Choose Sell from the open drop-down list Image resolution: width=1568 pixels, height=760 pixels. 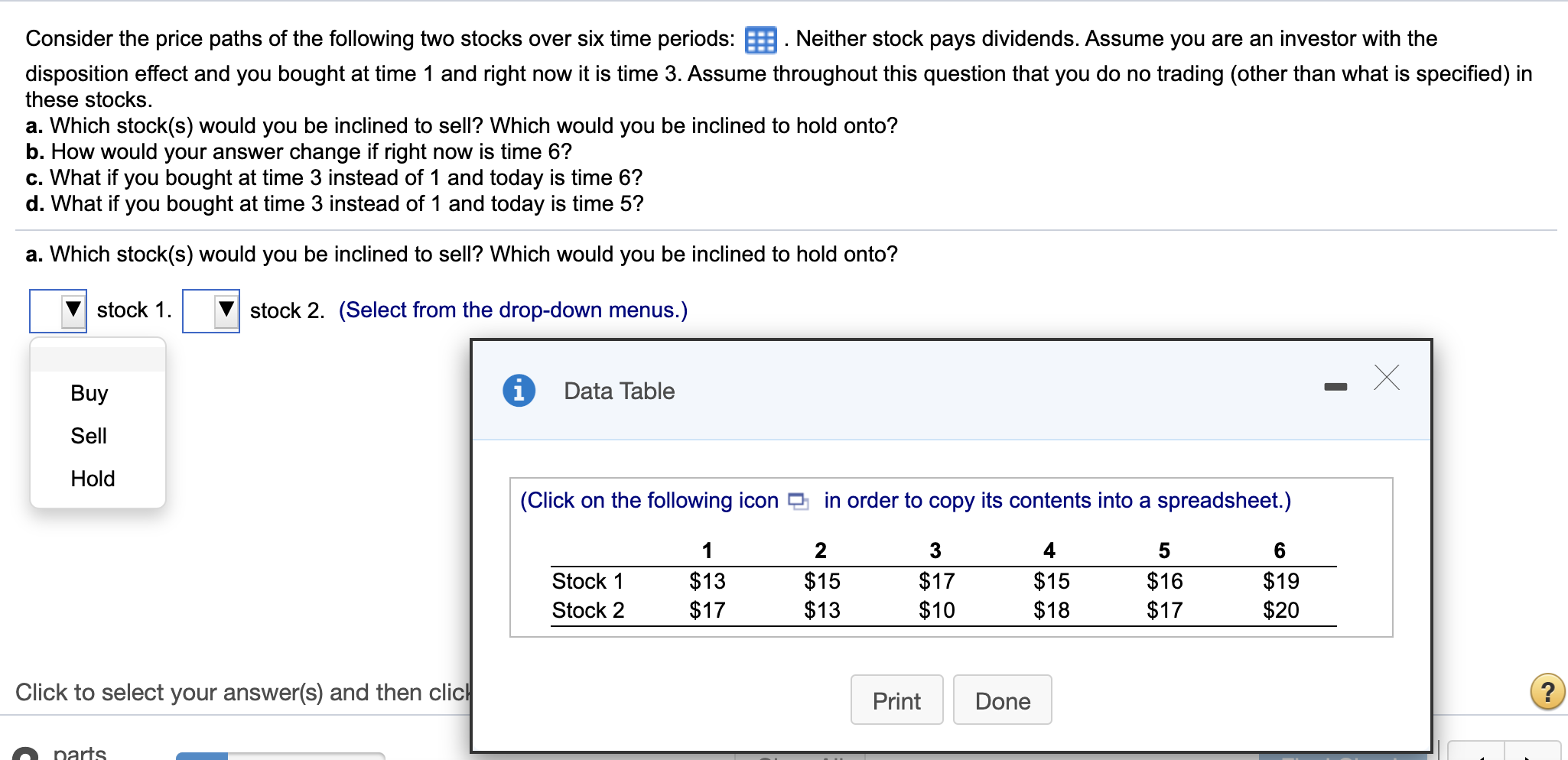89,436
